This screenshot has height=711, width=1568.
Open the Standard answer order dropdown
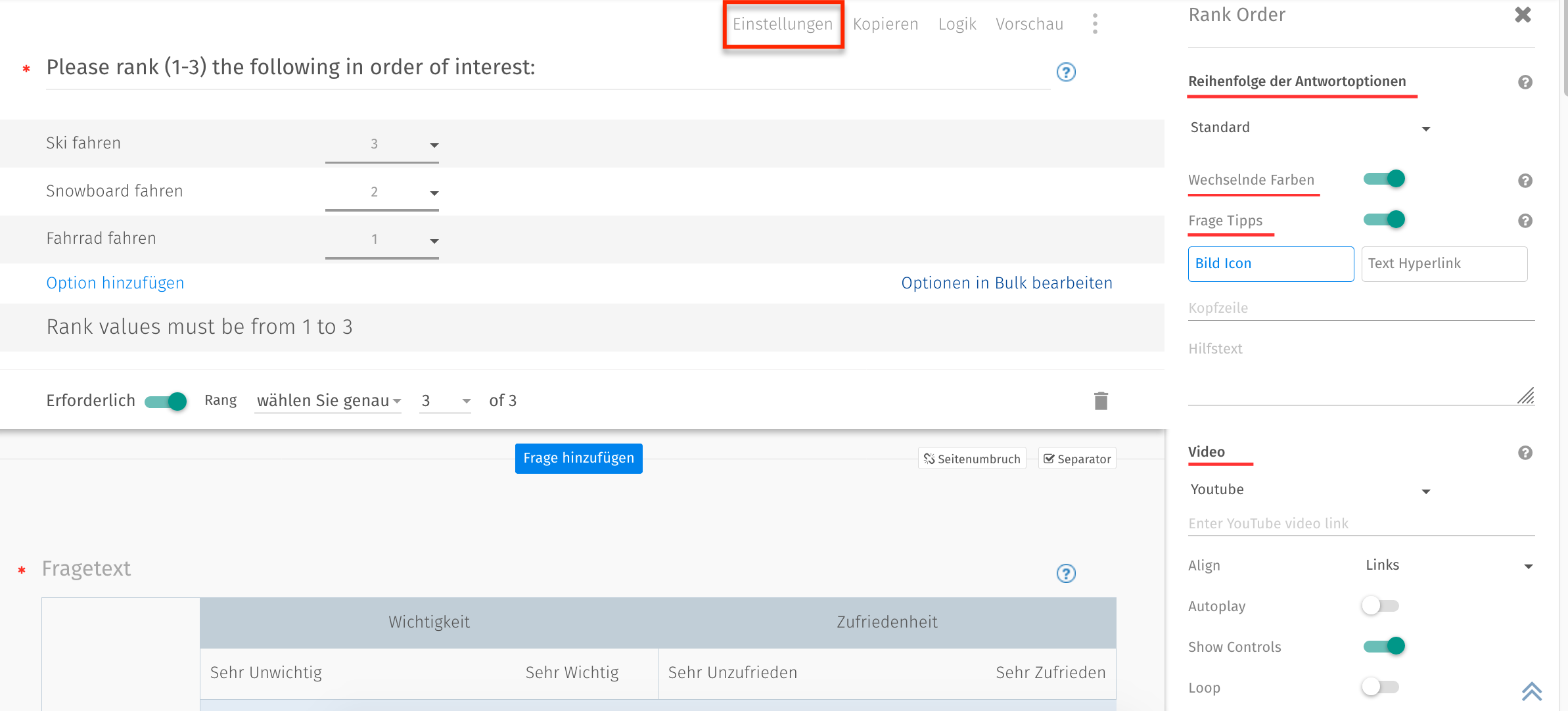tap(1309, 127)
